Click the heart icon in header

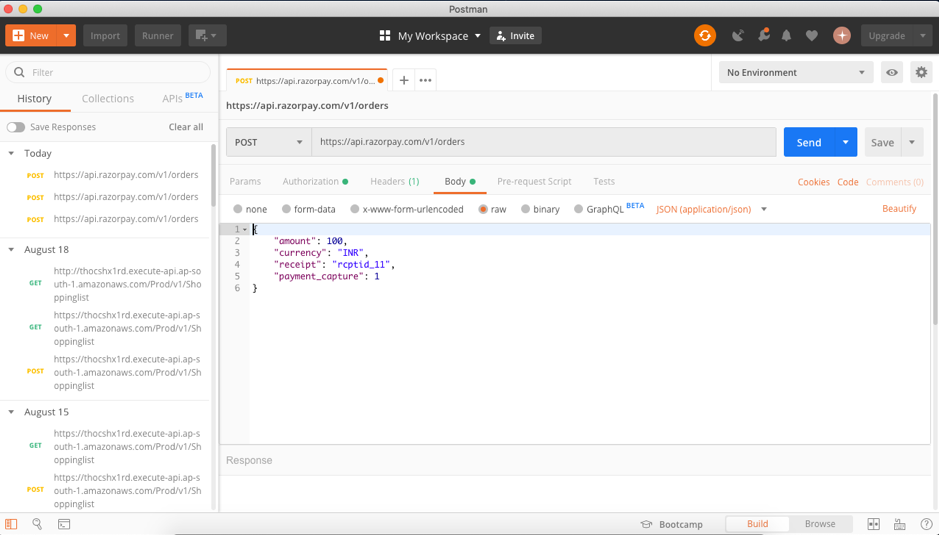click(811, 35)
